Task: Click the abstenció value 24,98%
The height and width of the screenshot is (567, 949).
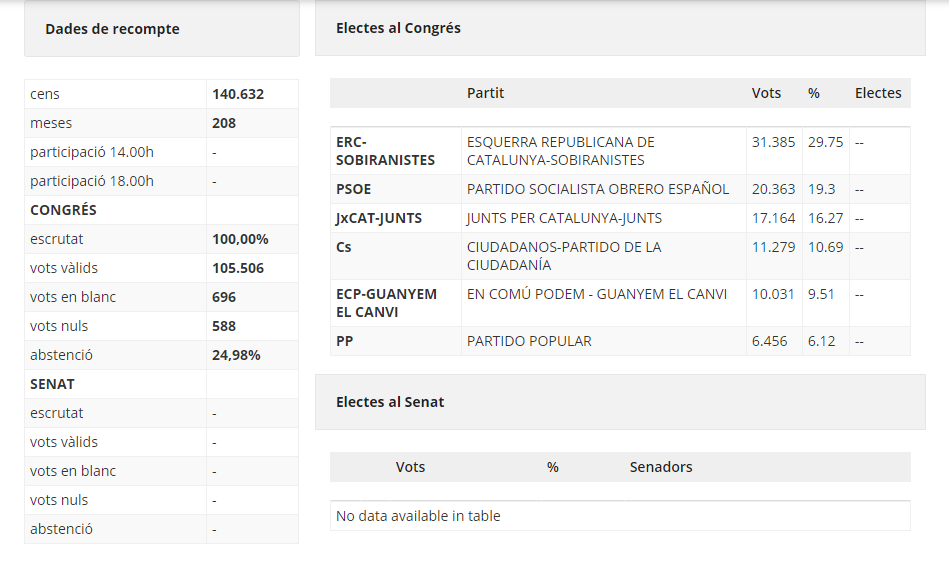Action: tap(236, 355)
